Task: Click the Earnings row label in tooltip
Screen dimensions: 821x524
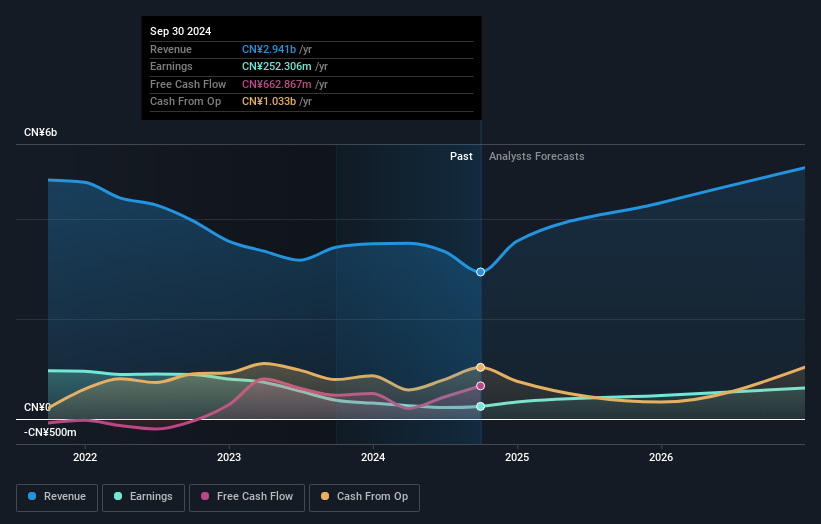Action: click(x=171, y=66)
